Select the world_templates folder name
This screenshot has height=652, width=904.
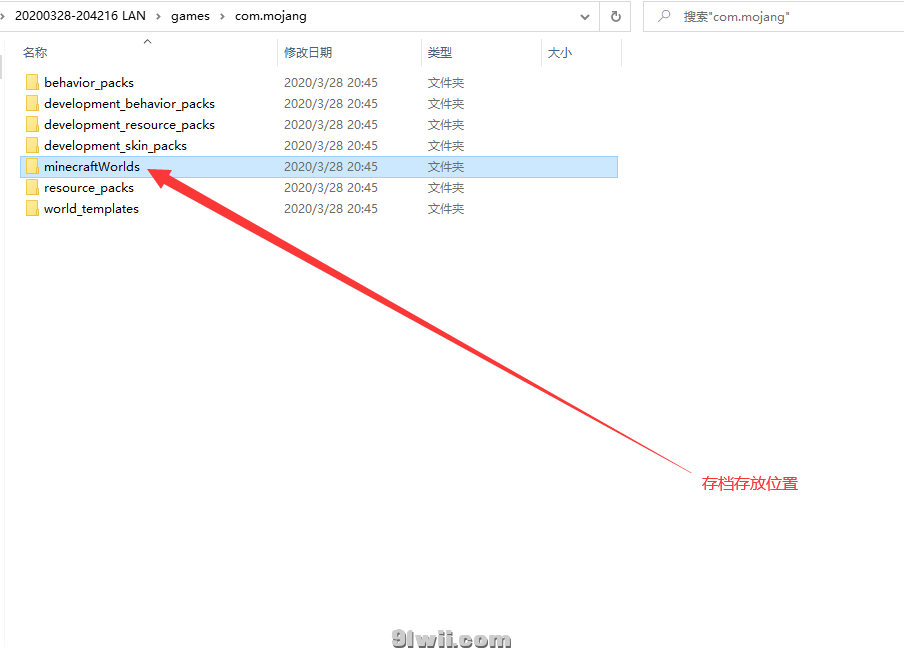[91, 209]
